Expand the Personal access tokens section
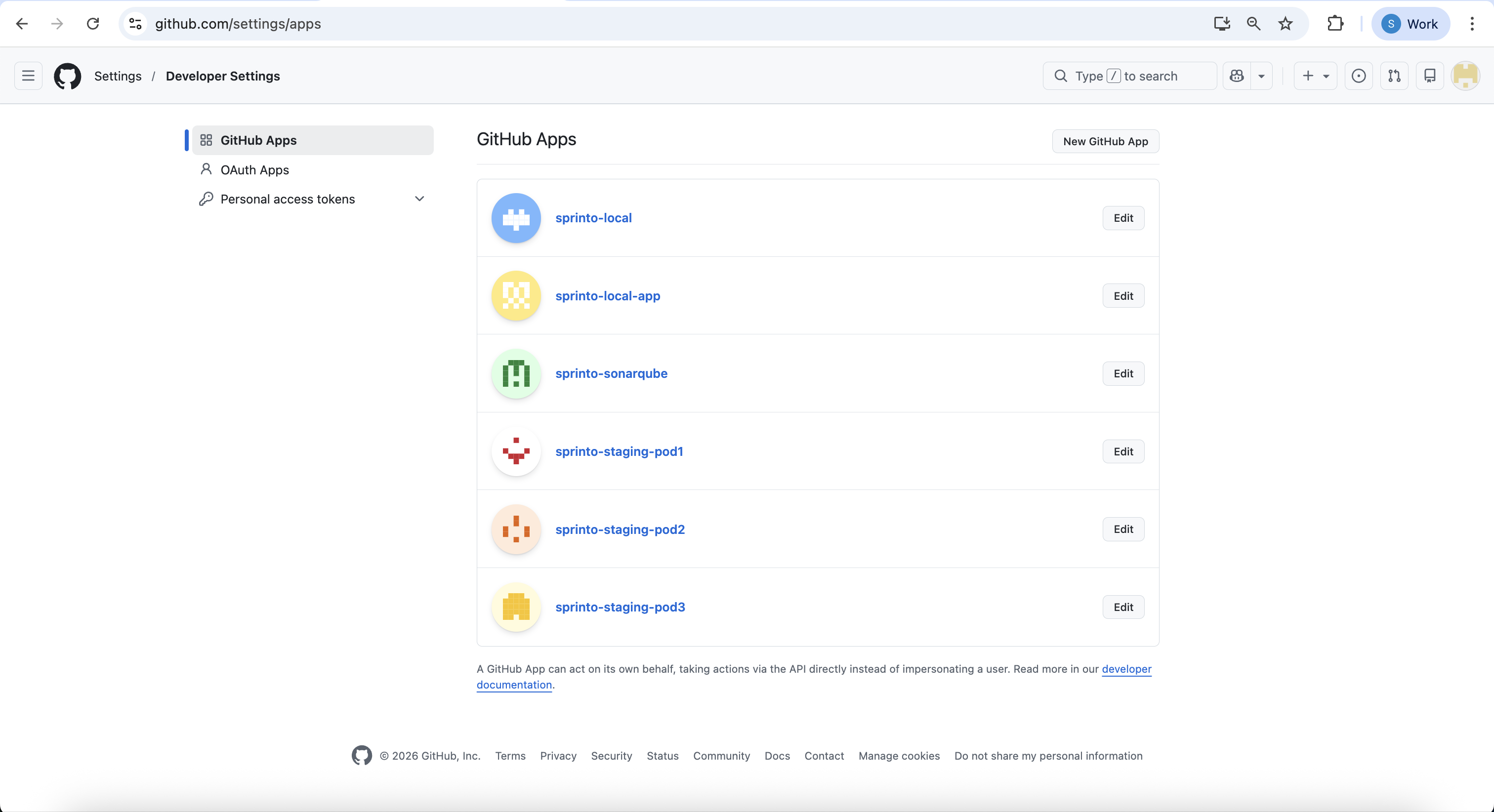The width and height of the screenshot is (1494, 812). pyautogui.click(x=419, y=199)
